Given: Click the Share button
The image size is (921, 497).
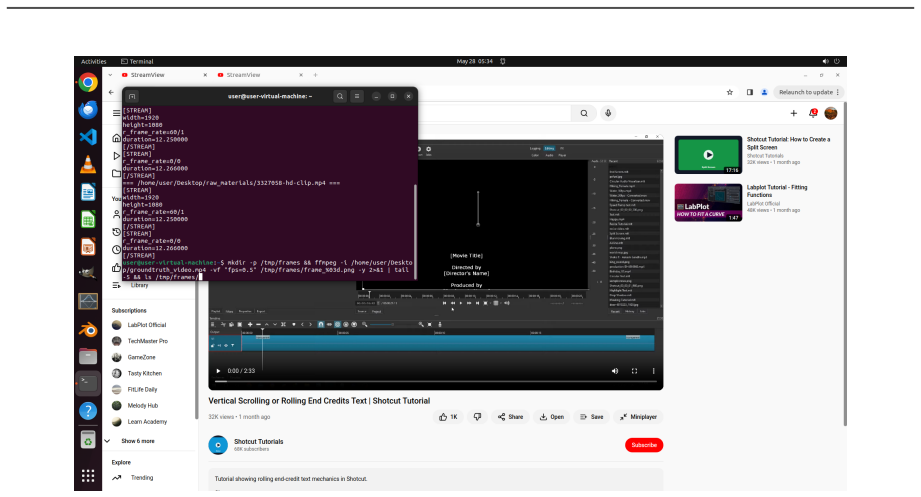Looking at the screenshot, I should 510,417.
